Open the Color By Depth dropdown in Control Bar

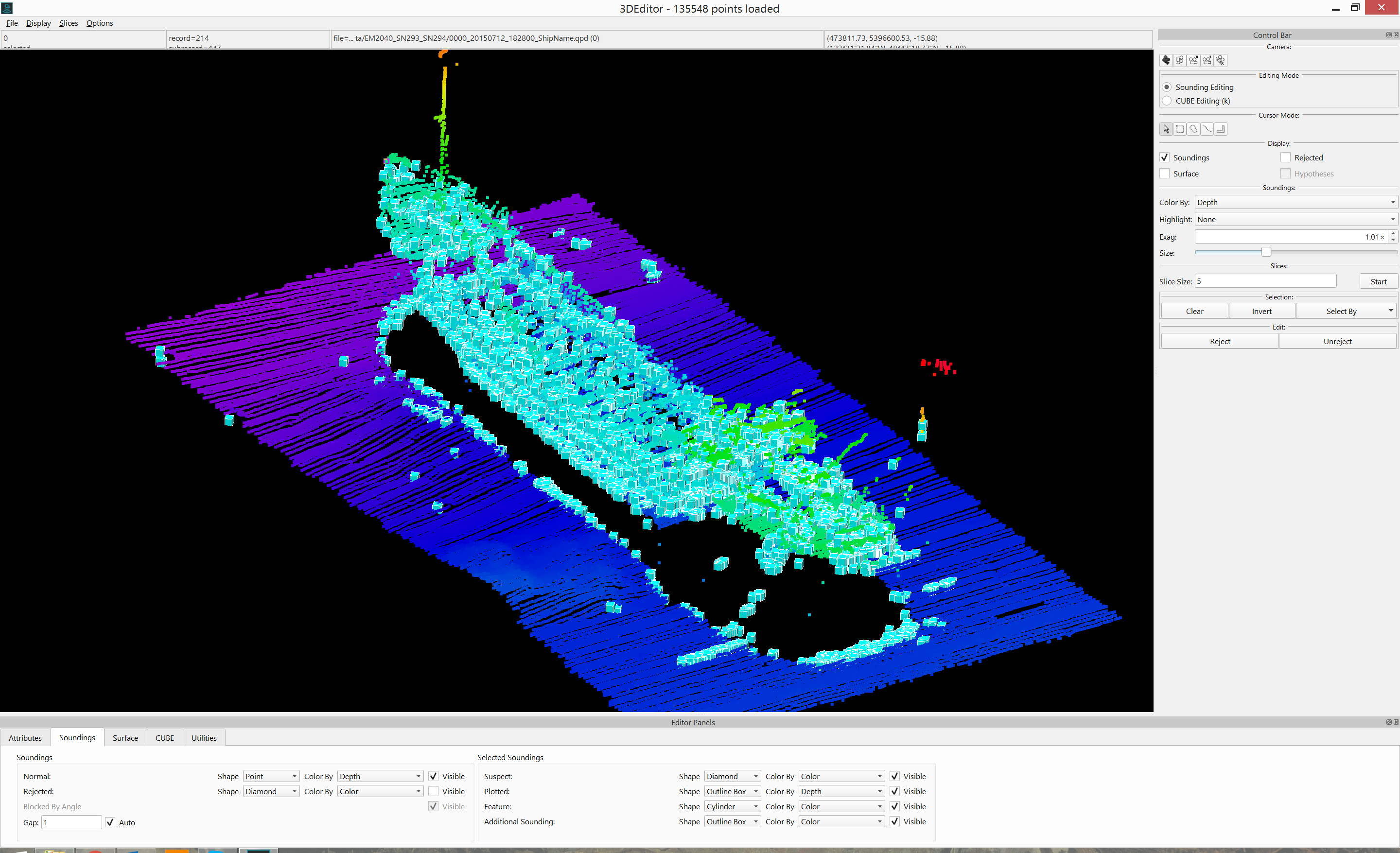pos(1295,203)
